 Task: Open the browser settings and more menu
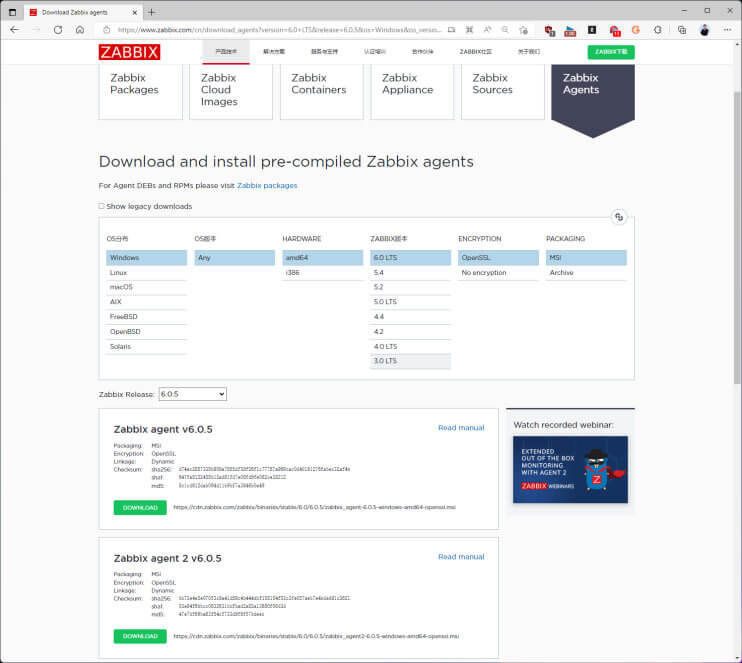[727, 30]
